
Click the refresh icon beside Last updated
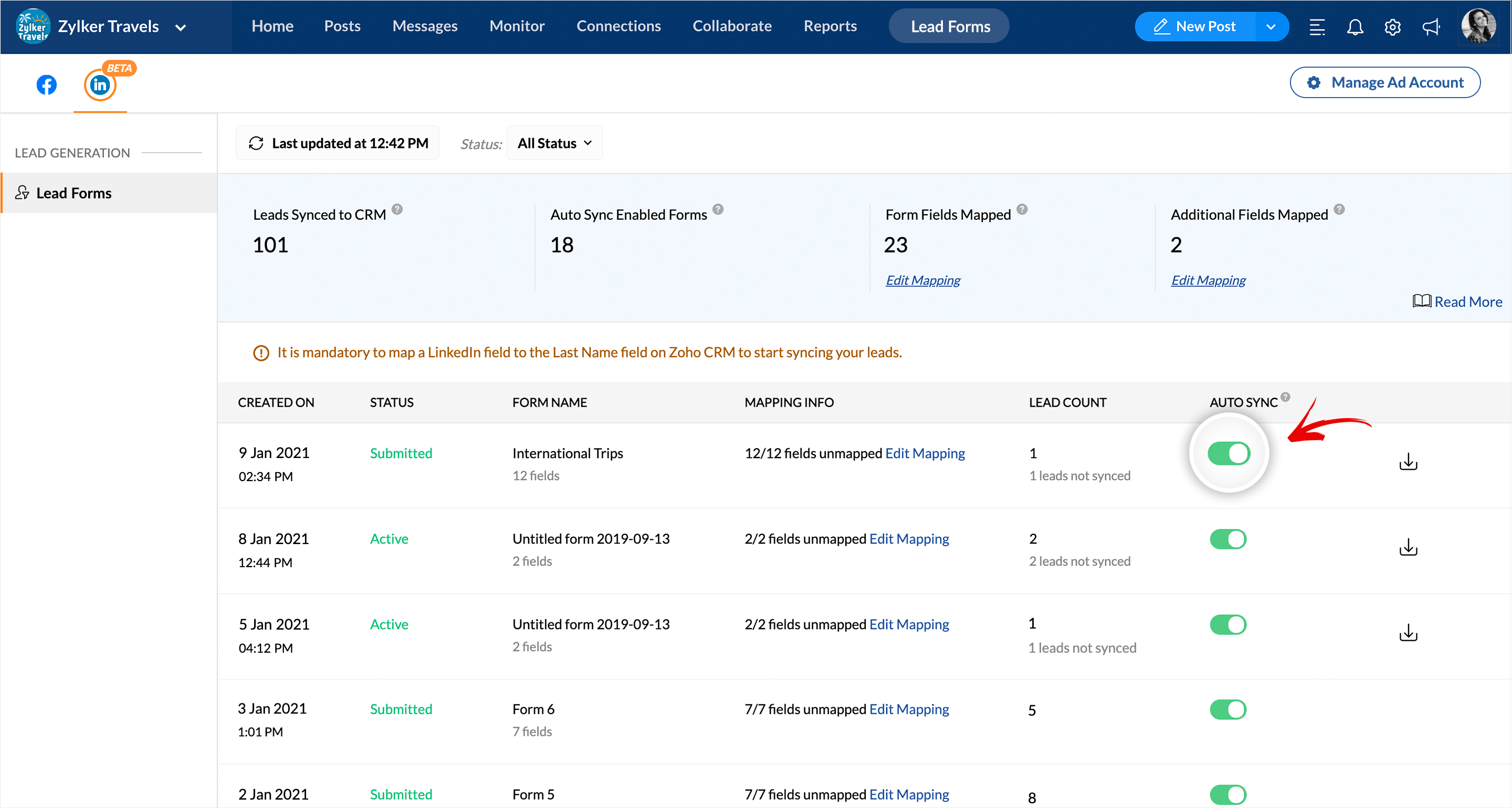click(x=256, y=143)
